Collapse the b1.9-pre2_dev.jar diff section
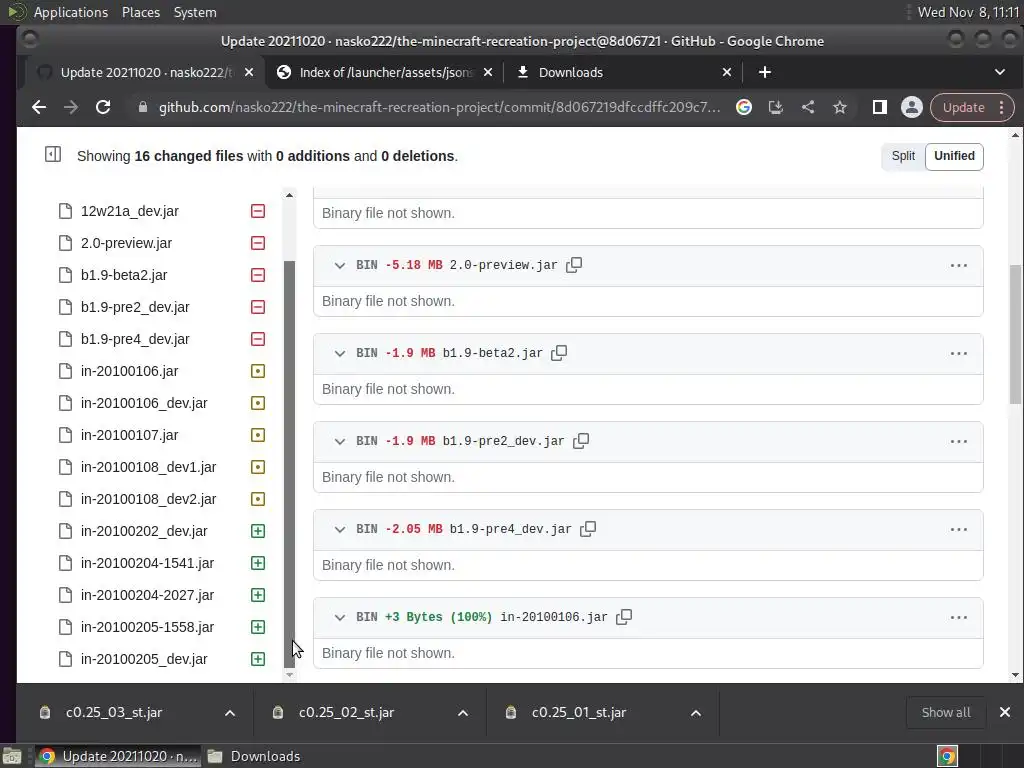The height and width of the screenshot is (768, 1024). (x=340, y=441)
